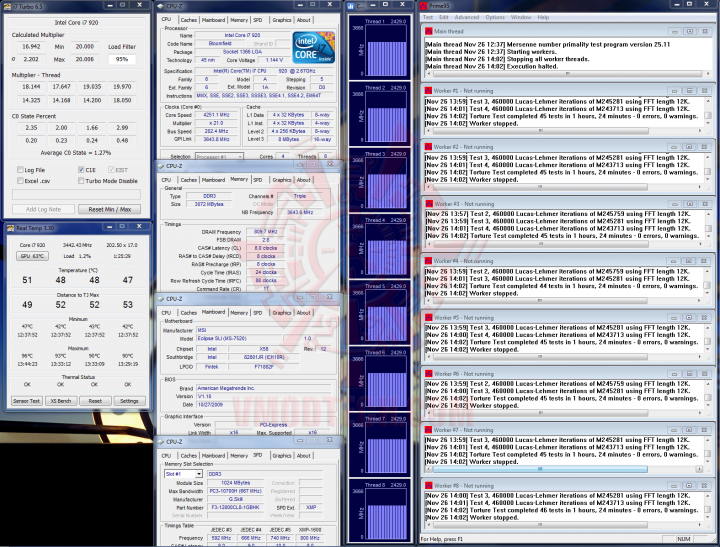
Task: Click the log note text field in i7 Turbo
Action: coord(76,195)
